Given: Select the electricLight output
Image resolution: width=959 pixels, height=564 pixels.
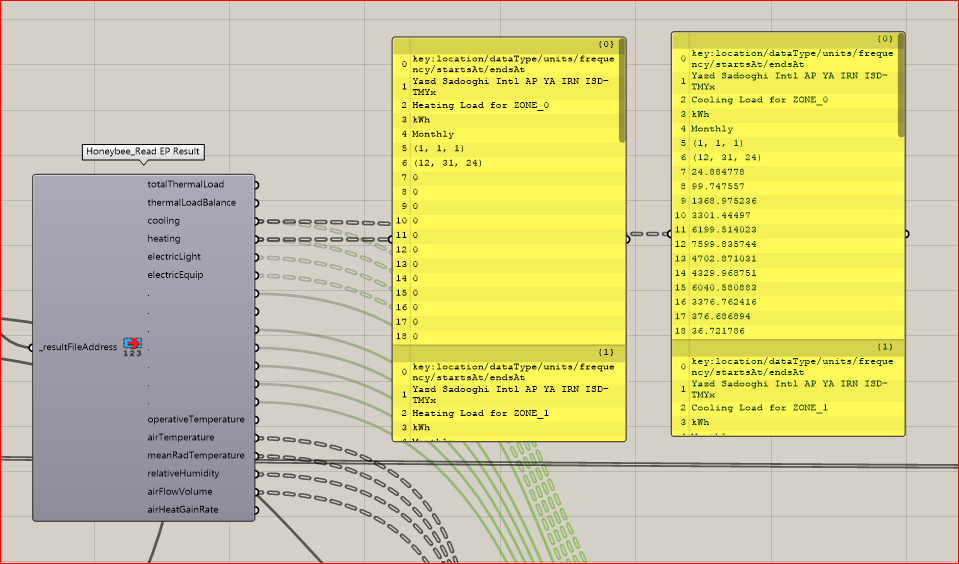Looking at the screenshot, I should tap(174, 257).
